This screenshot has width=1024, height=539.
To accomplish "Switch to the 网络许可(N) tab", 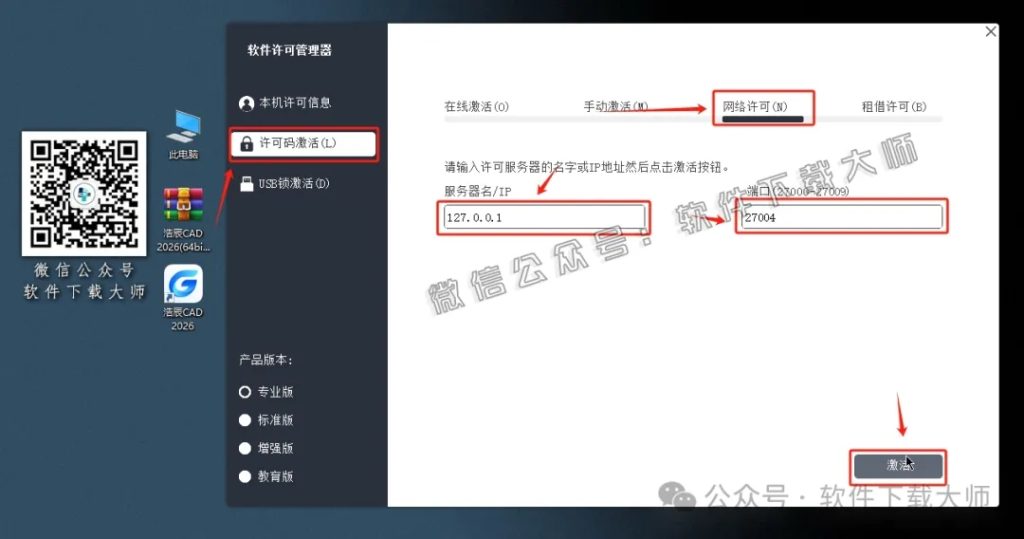I will tap(756, 106).
